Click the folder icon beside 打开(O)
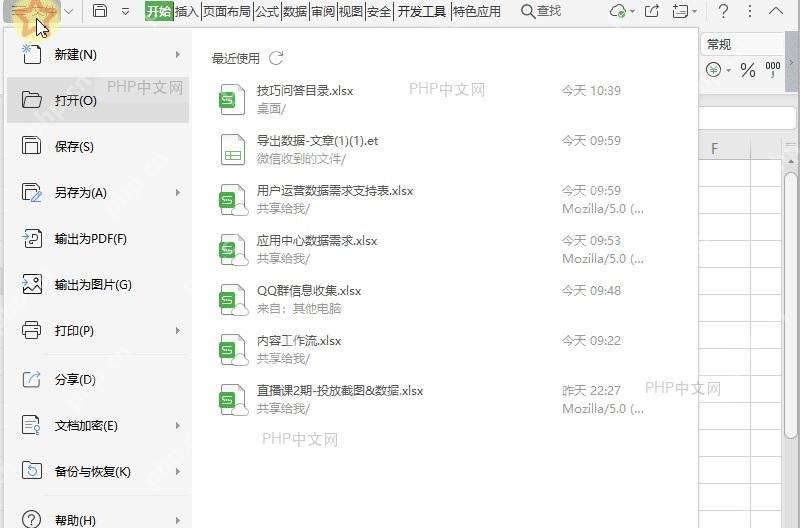 click(x=32, y=99)
